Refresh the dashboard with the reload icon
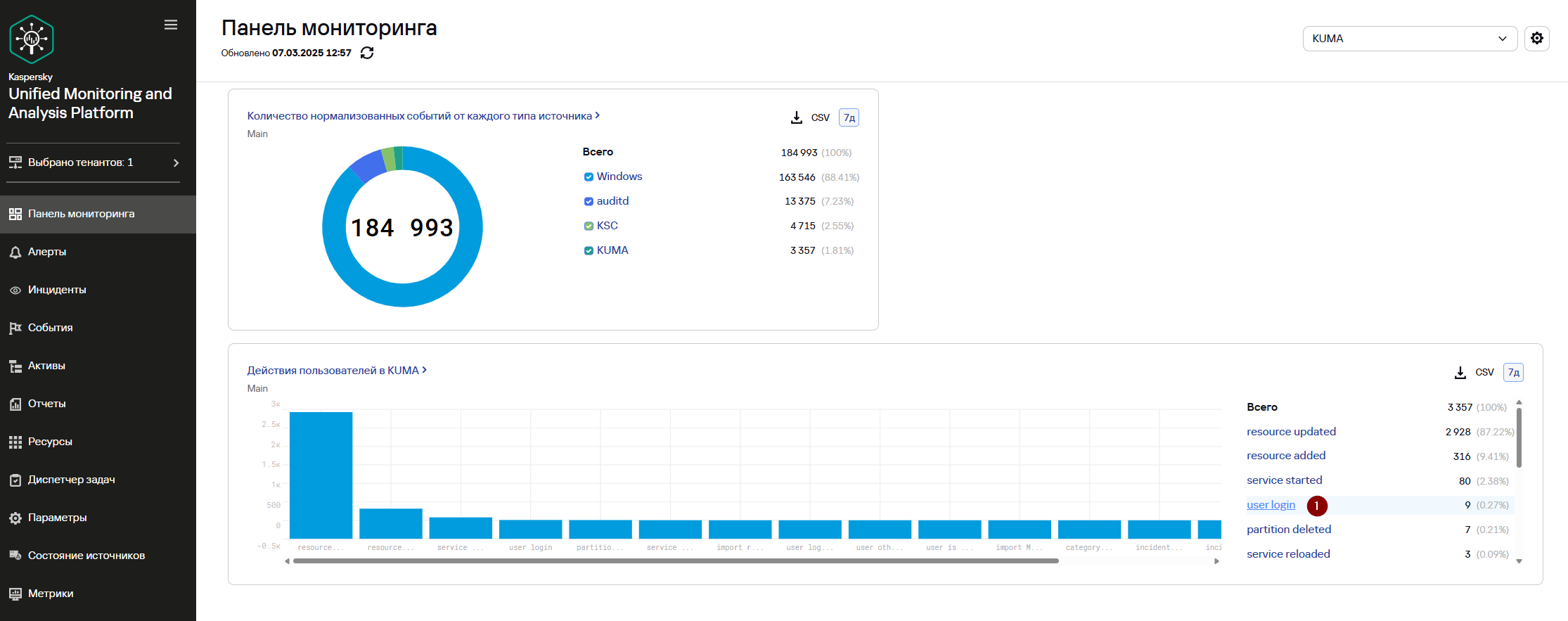This screenshot has height=621, width=1568. pyautogui.click(x=367, y=53)
